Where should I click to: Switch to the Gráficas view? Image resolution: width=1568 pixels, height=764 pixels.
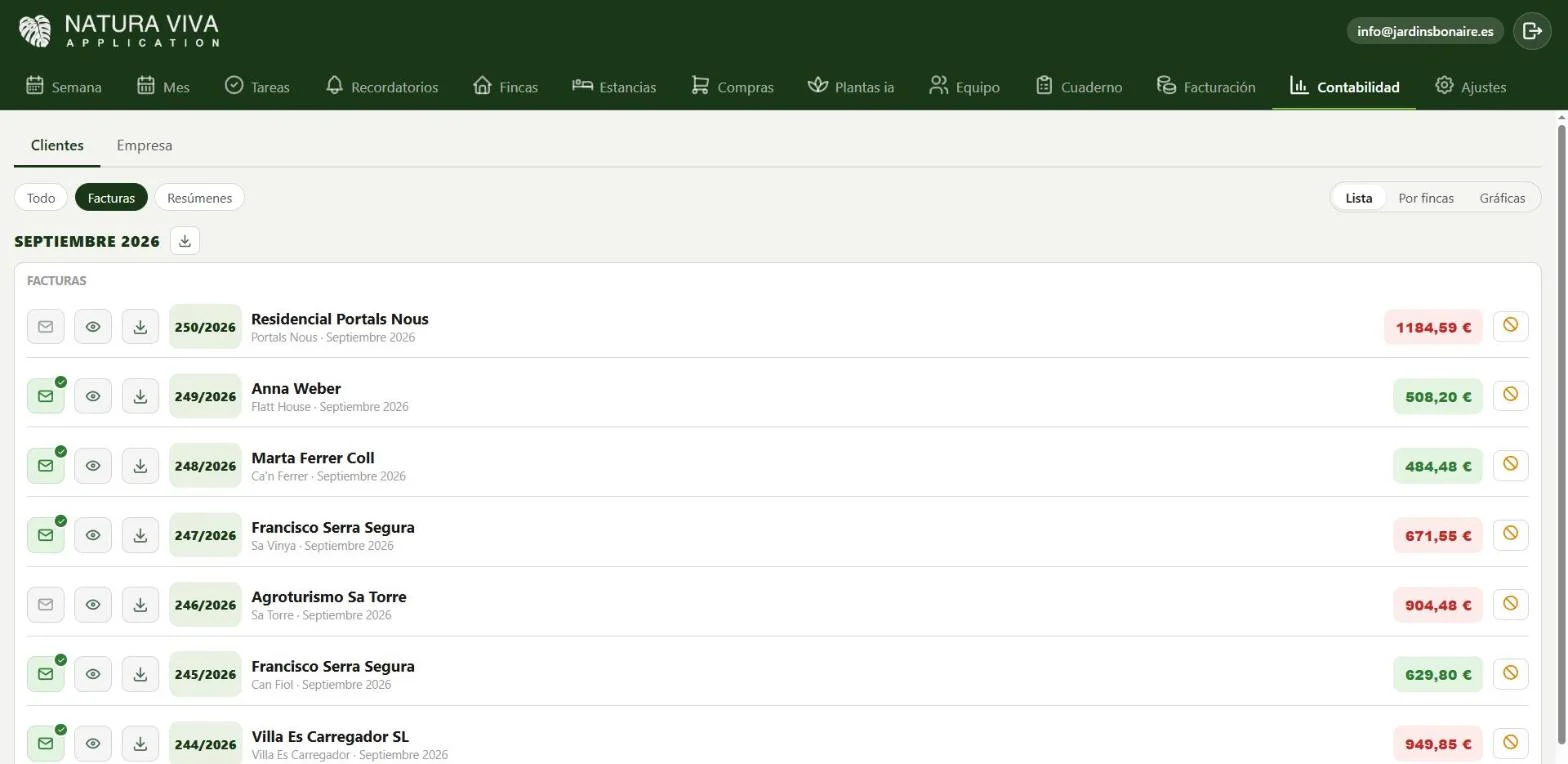1502,198
